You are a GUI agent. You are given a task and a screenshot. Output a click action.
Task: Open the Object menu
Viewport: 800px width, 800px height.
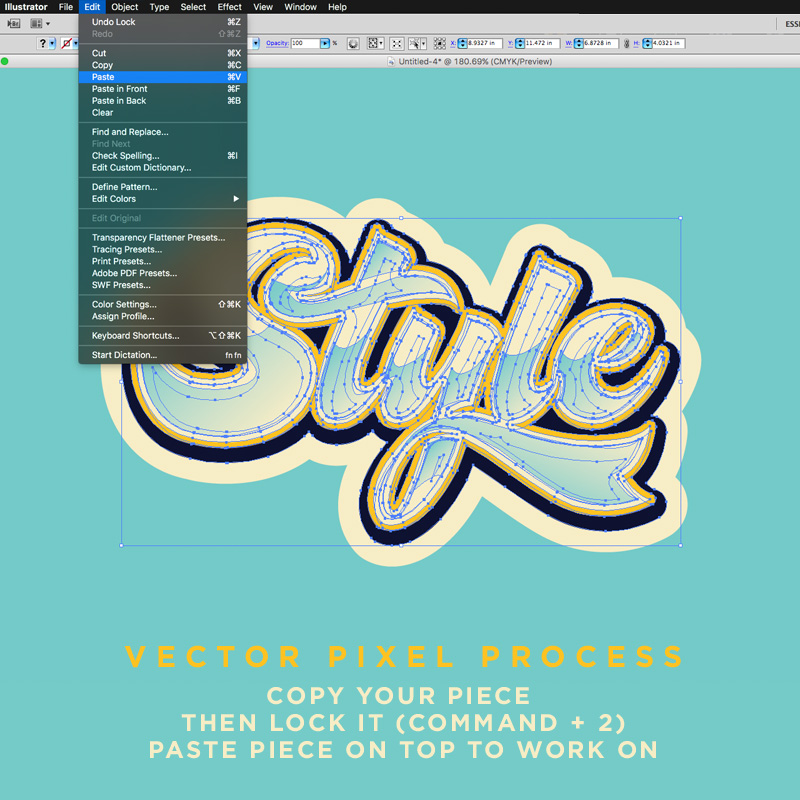(x=124, y=7)
